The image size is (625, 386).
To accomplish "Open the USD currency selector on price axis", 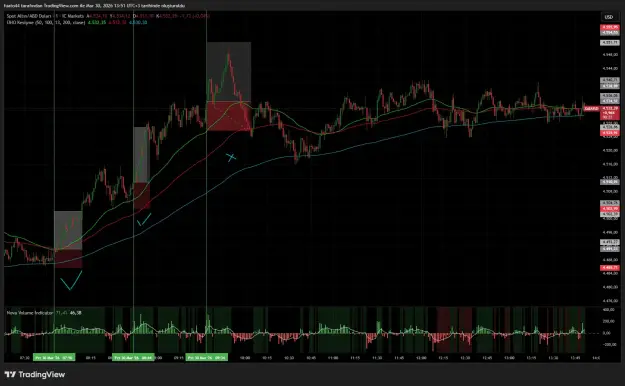I will [x=609, y=17].
